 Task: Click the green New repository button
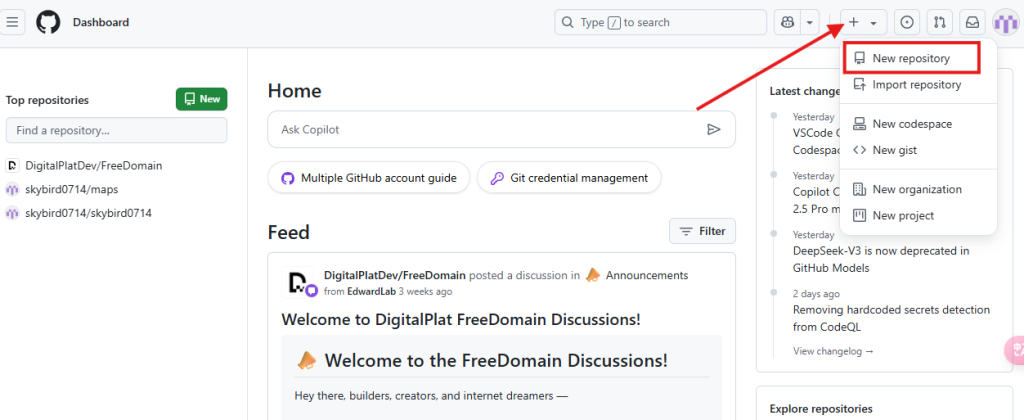click(202, 99)
